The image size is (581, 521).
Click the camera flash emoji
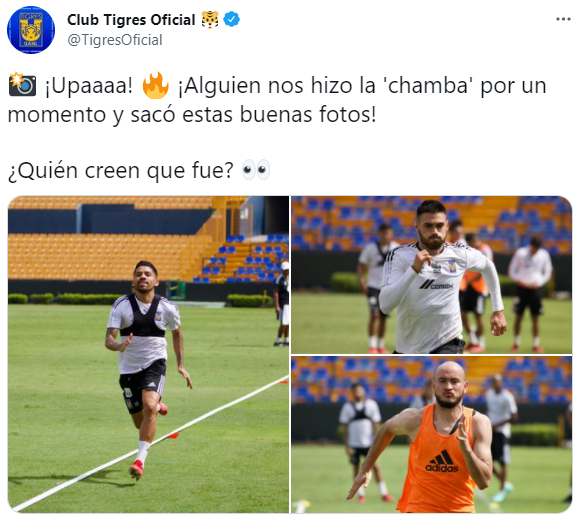click(22, 85)
